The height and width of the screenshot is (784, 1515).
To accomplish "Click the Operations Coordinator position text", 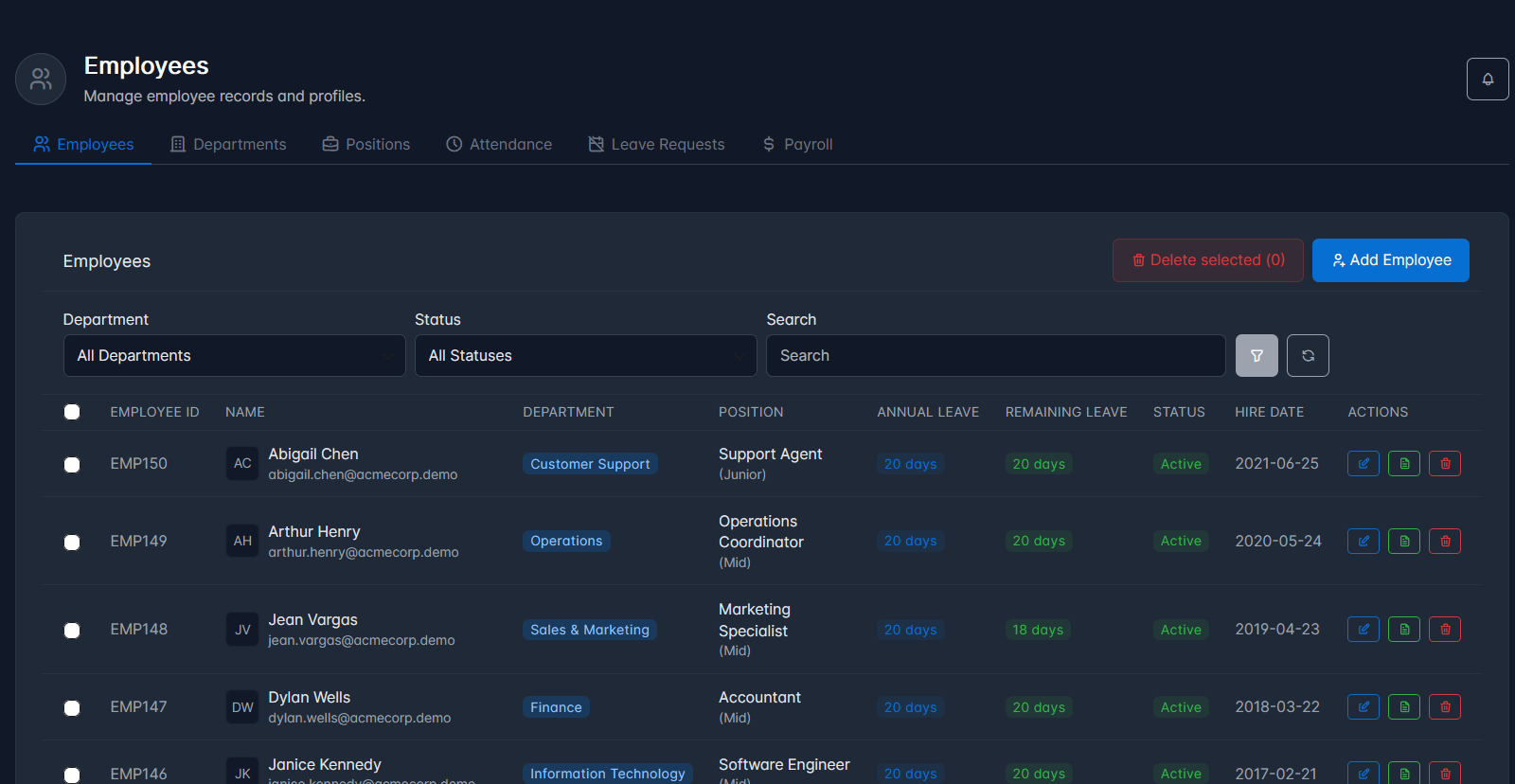I will click(x=761, y=531).
